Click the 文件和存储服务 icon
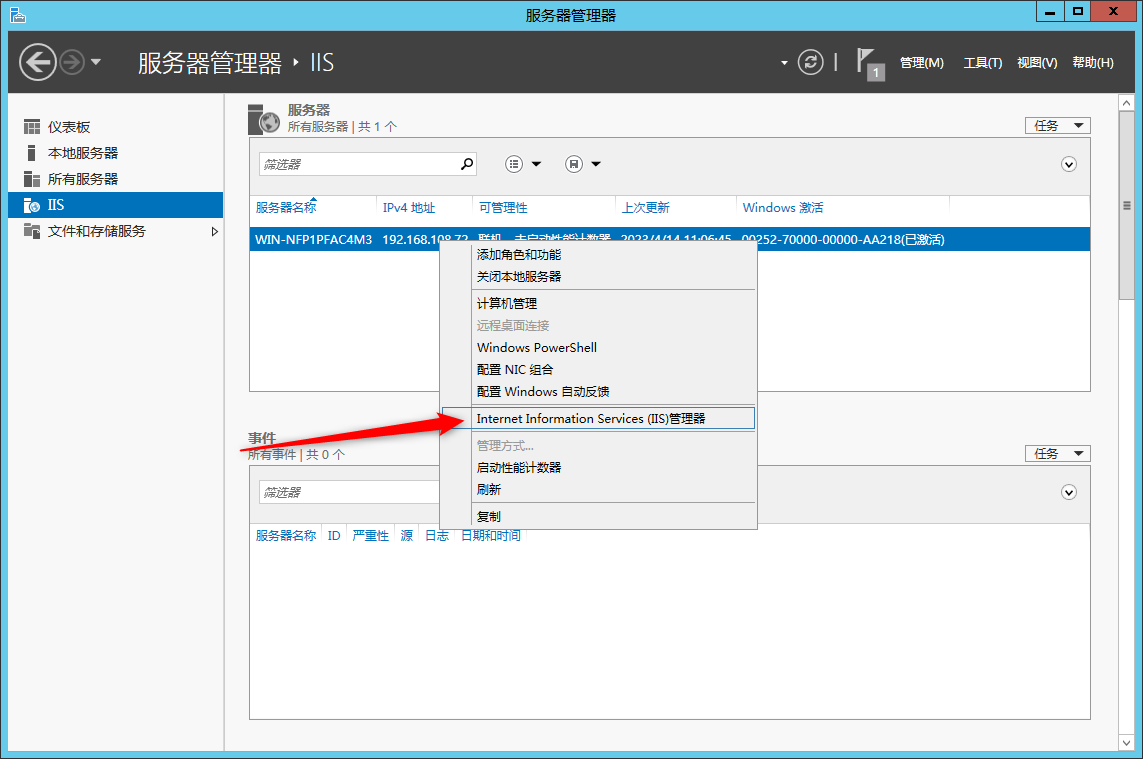 [31, 231]
